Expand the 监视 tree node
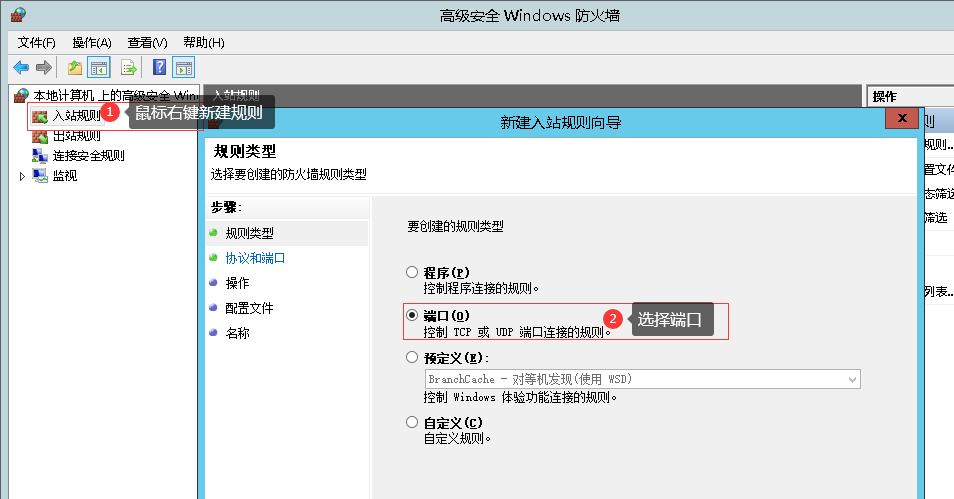Screen dimensions: 954x499 (x=23, y=176)
